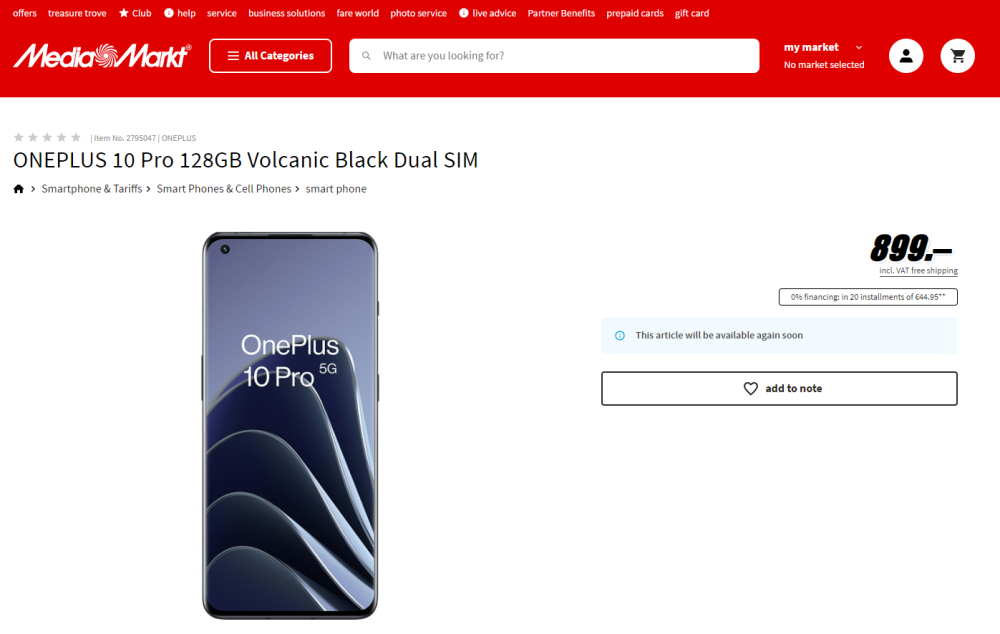This screenshot has width=1000, height=634.
Task: Open the shopping cart icon
Action: (957, 56)
